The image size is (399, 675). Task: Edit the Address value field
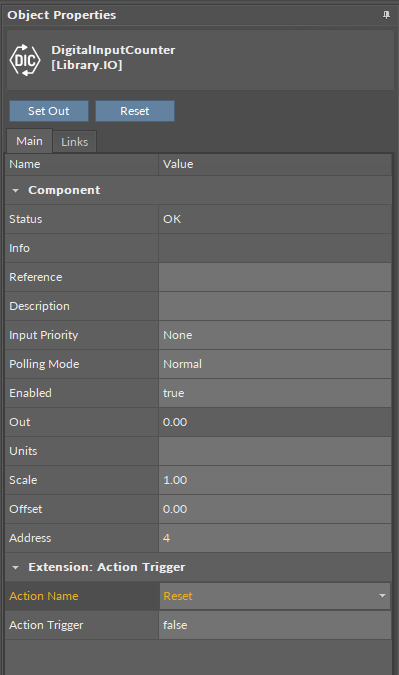(x=275, y=538)
